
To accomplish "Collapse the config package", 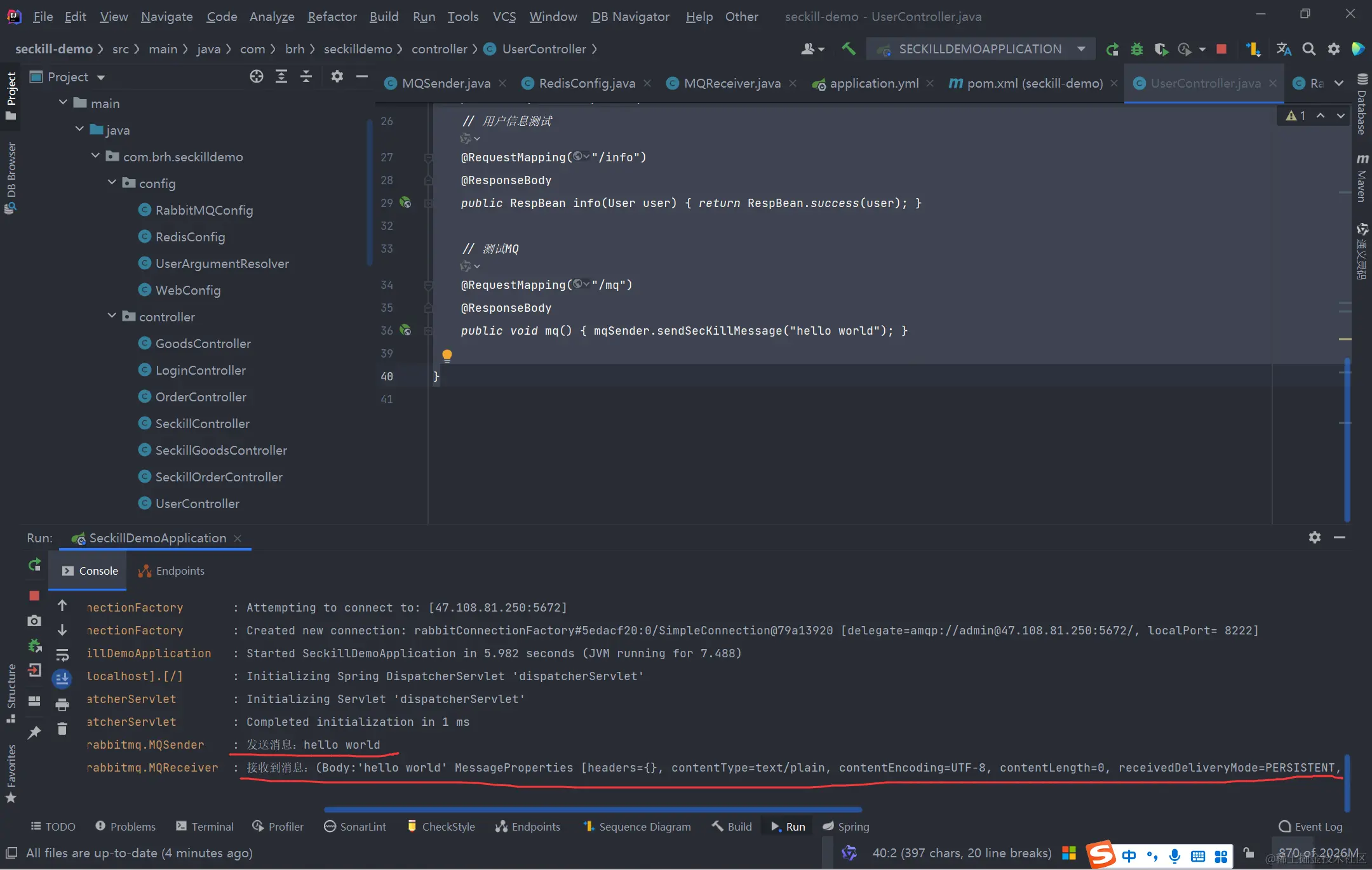I will click(112, 182).
